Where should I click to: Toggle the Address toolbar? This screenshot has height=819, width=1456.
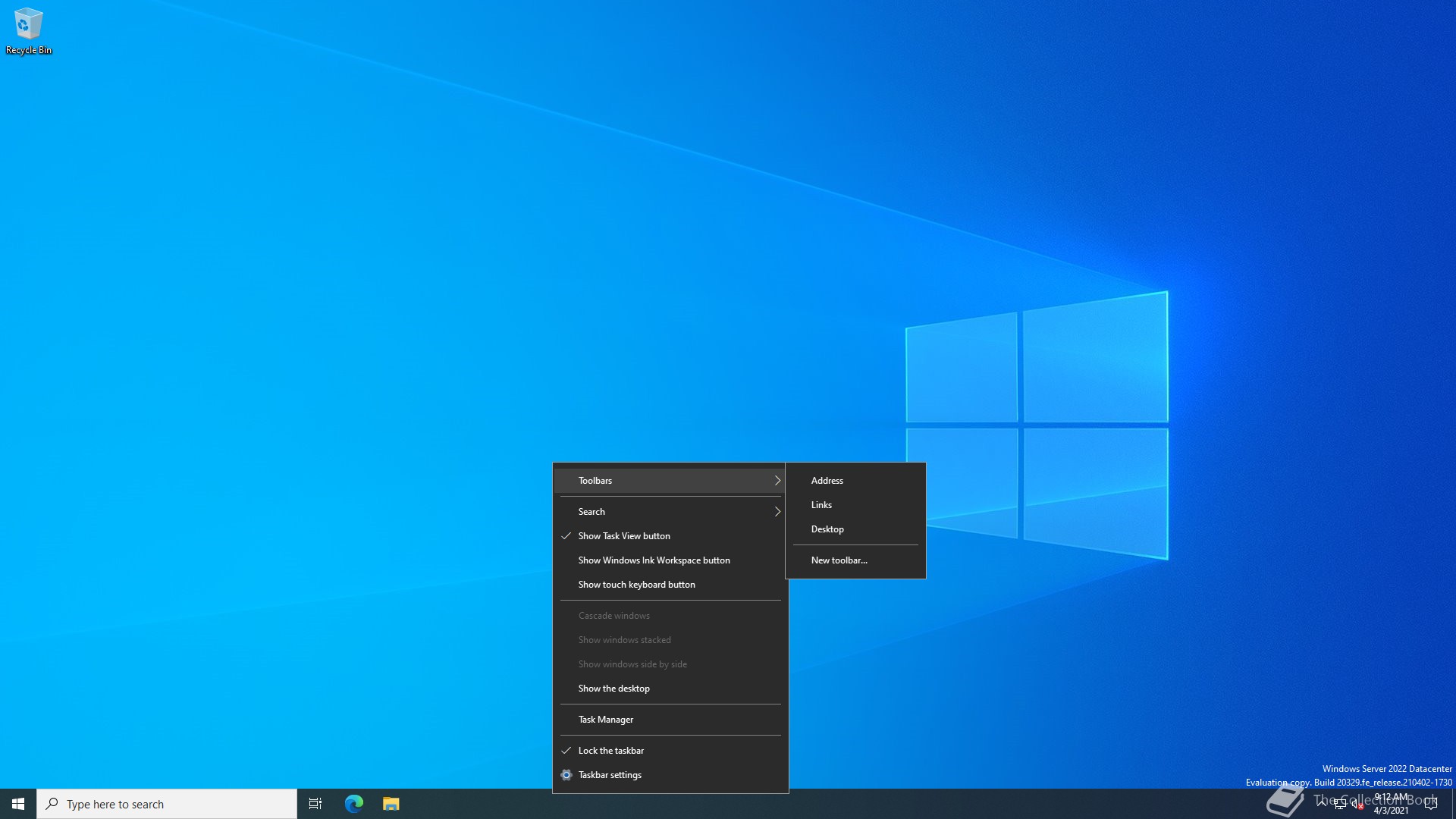click(855, 481)
